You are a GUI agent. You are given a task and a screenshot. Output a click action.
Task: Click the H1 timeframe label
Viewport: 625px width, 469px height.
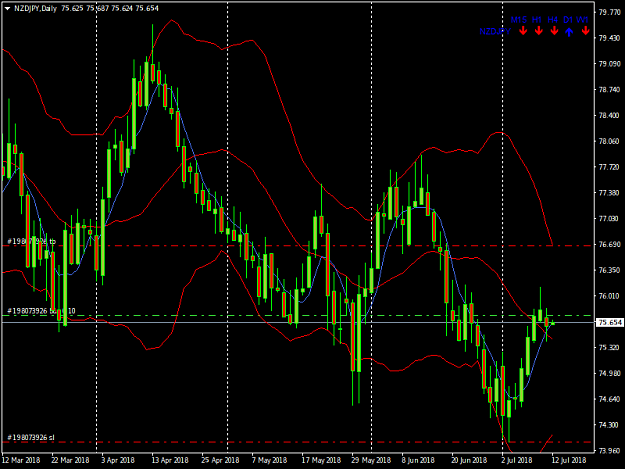[537, 20]
